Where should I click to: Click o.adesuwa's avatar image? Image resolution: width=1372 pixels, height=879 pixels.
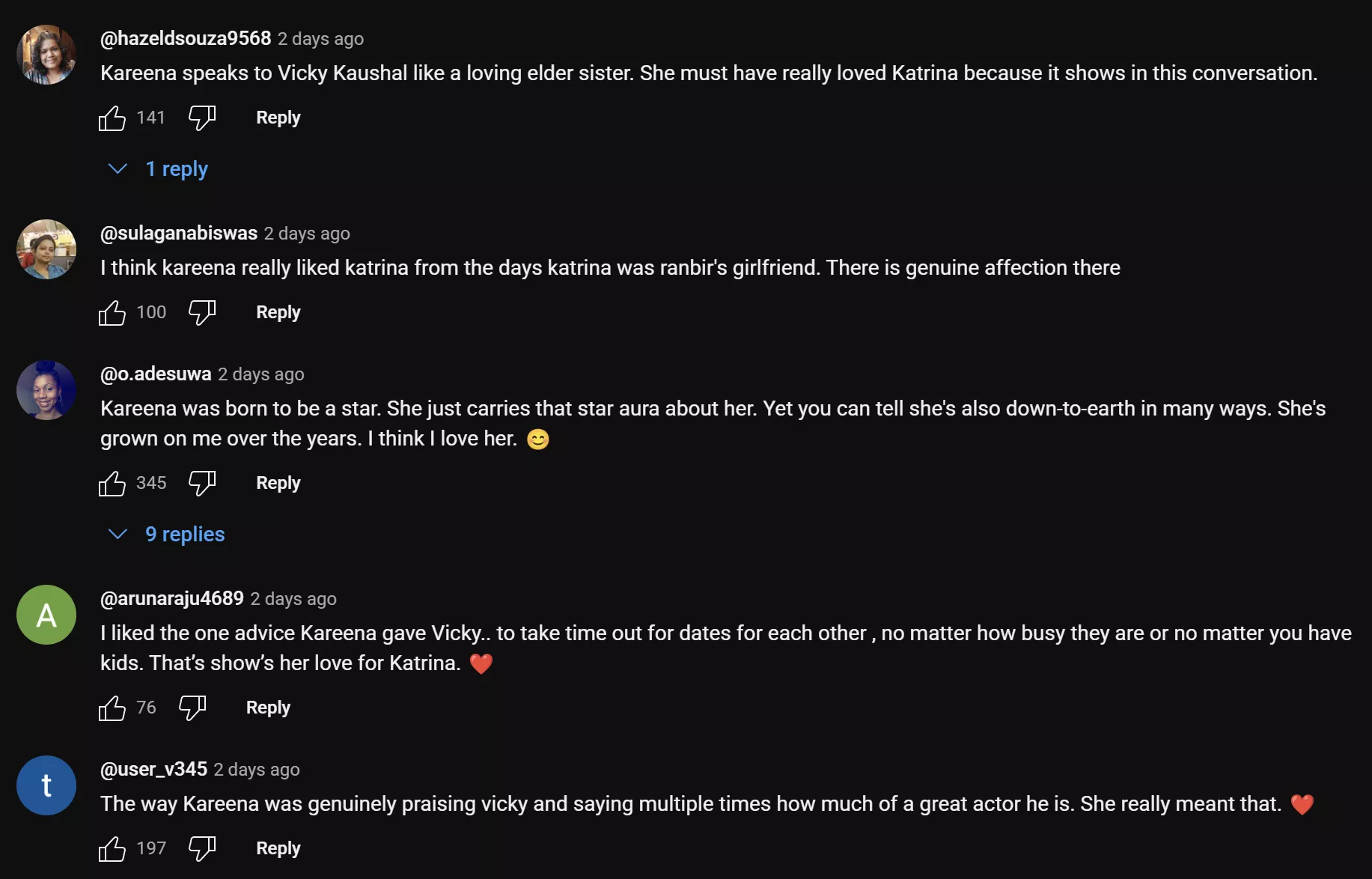pos(46,389)
